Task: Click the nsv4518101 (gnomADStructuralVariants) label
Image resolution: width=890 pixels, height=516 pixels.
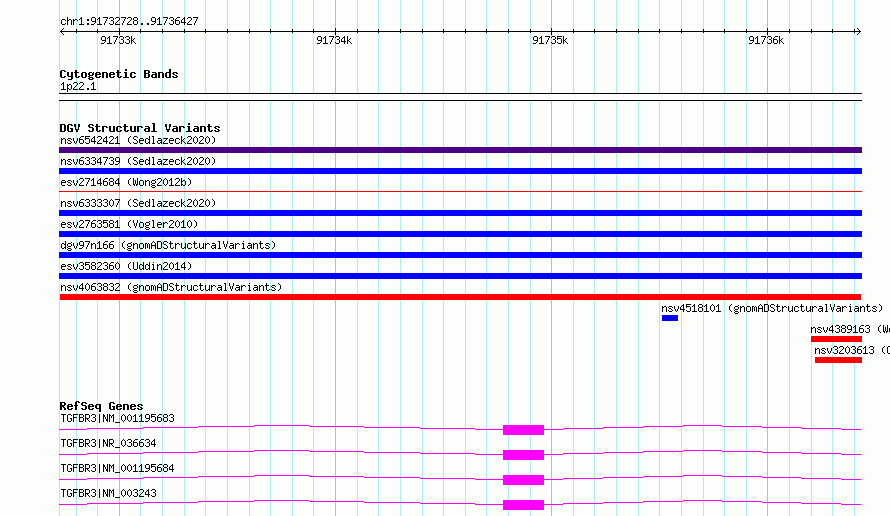Action: pyautogui.click(x=772, y=308)
